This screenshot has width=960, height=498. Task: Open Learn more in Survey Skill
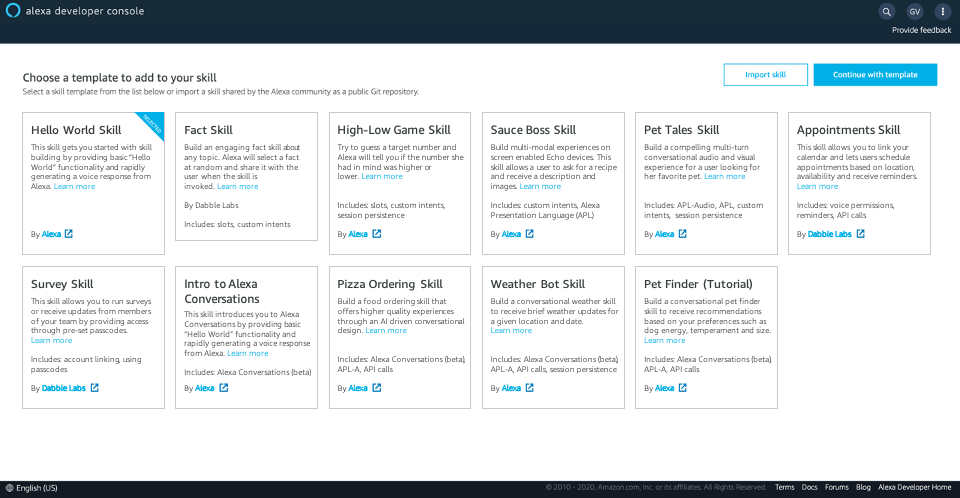(51, 341)
